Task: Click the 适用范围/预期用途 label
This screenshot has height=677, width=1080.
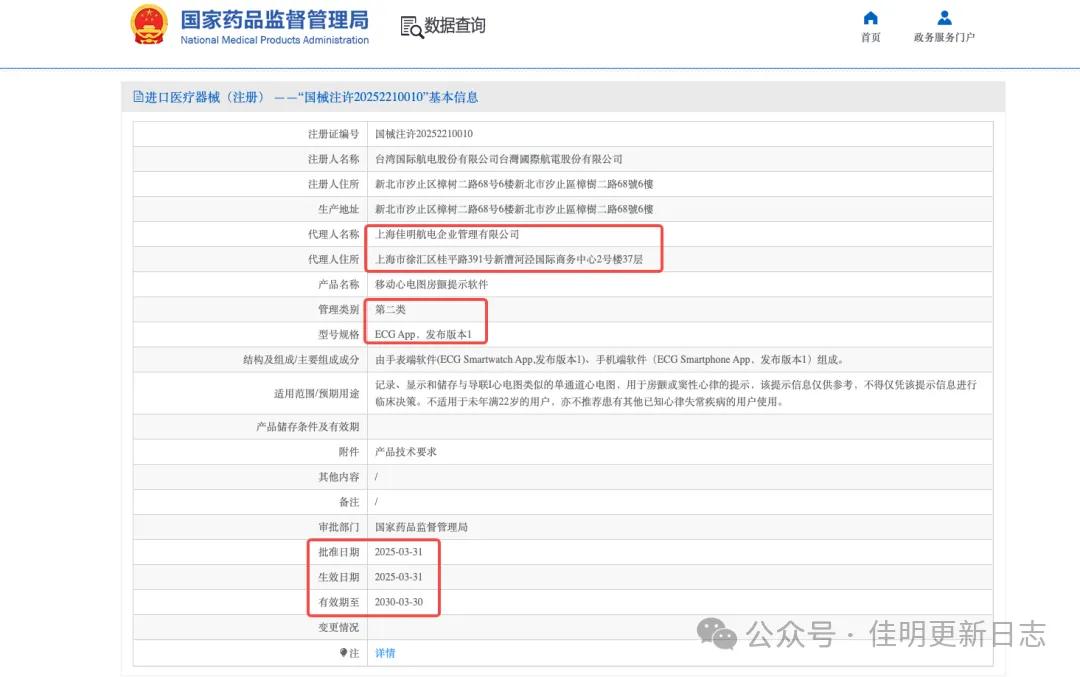Action: coord(316,393)
